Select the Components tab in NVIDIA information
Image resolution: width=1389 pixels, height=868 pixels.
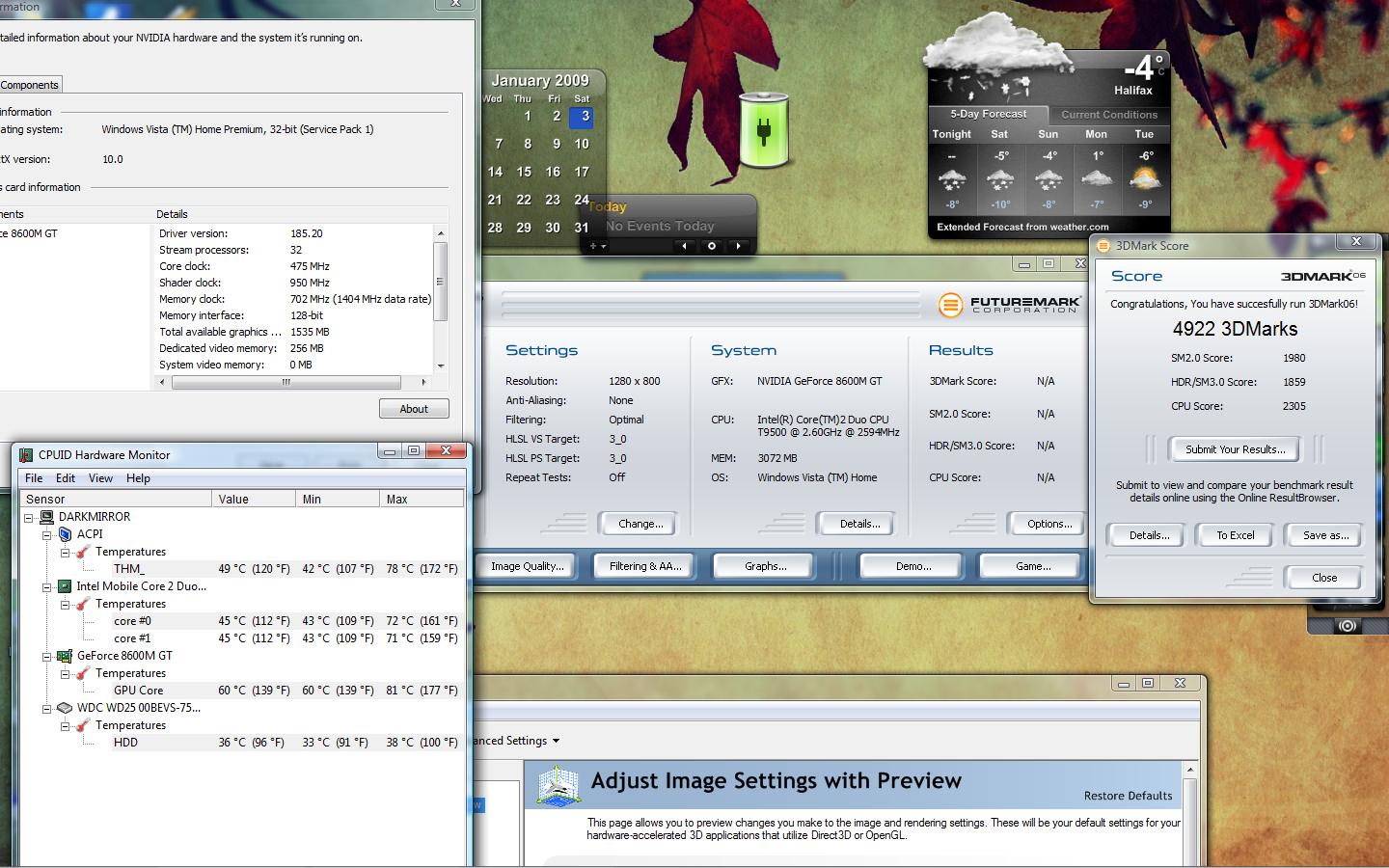click(30, 85)
